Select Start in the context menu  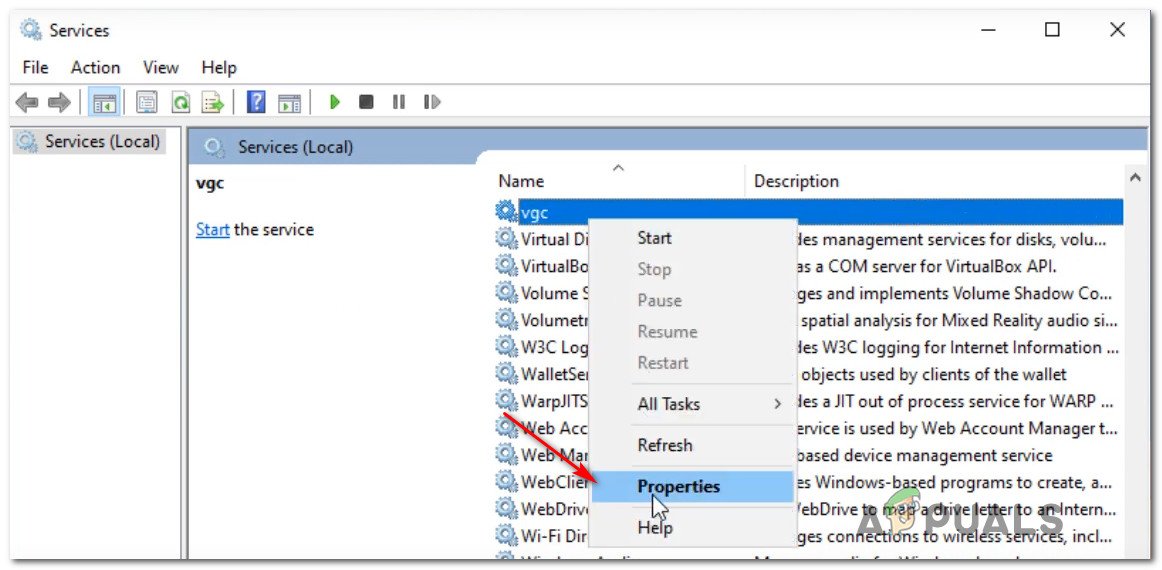654,238
